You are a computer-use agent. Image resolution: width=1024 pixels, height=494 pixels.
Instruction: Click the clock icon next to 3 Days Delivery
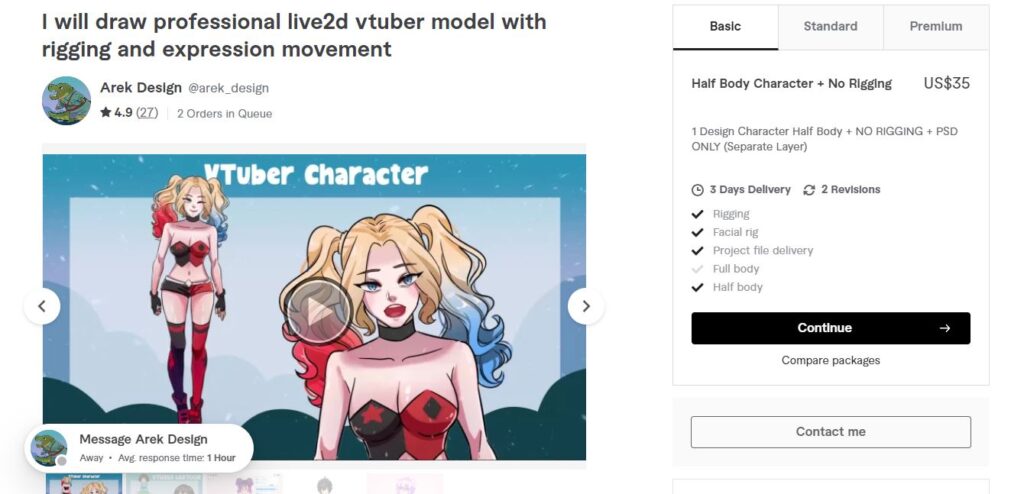pyautogui.click(x=697, y=190)
